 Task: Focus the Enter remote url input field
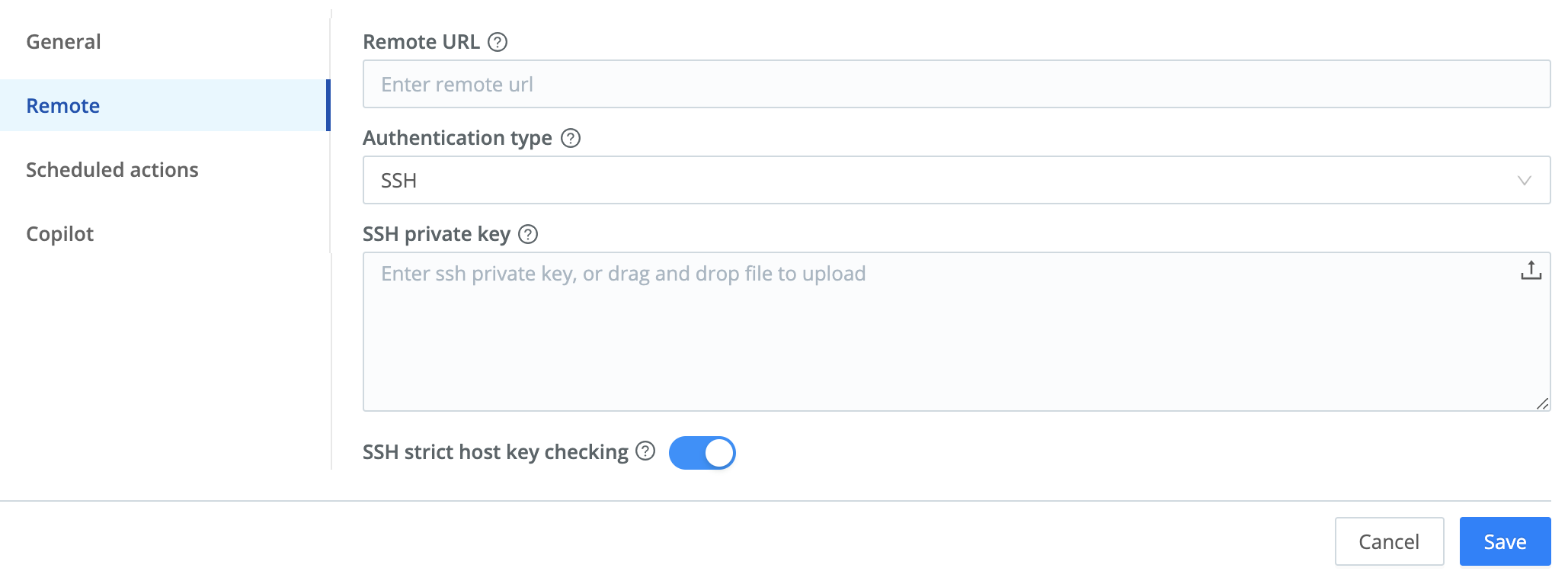coord(956,84)
